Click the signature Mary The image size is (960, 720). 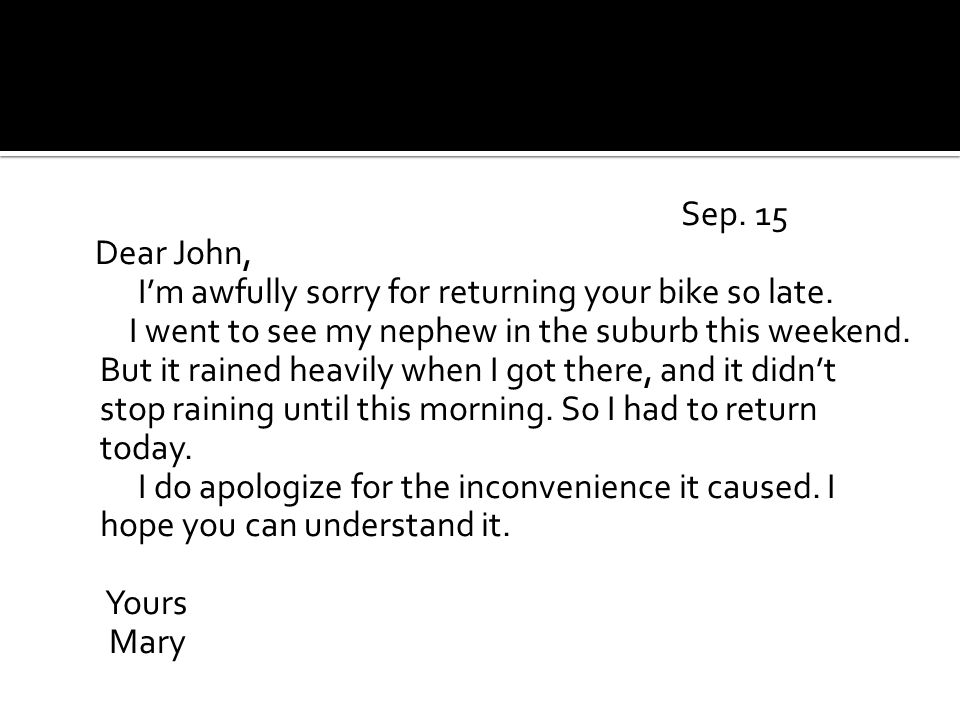coord(147,643)
